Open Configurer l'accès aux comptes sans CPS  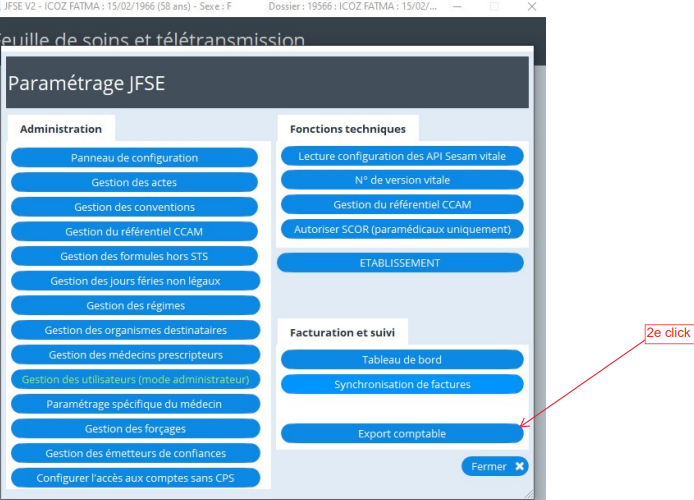[x=134, y=478]
